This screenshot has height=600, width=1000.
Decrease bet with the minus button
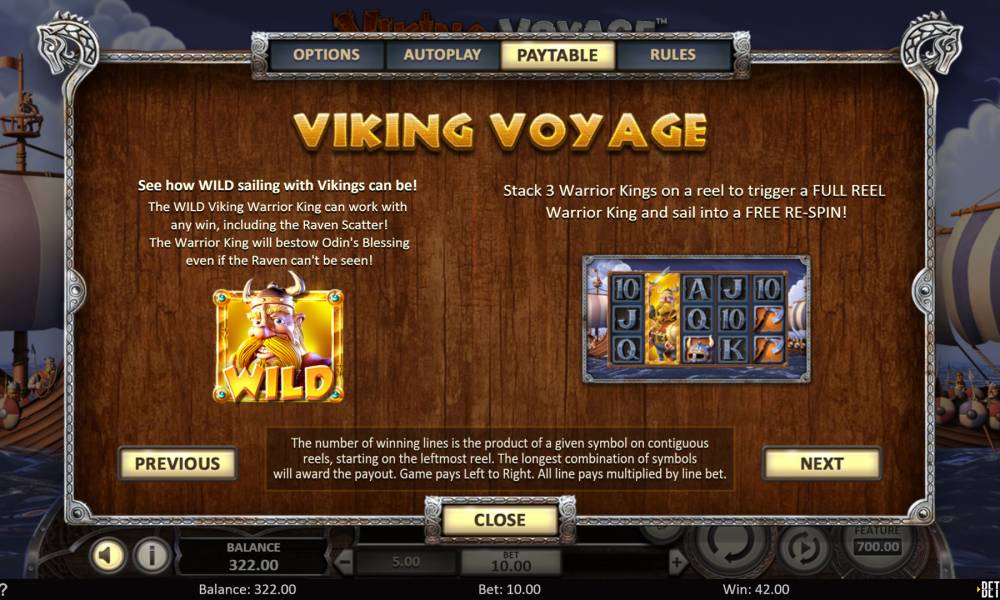tap(344, 562)
